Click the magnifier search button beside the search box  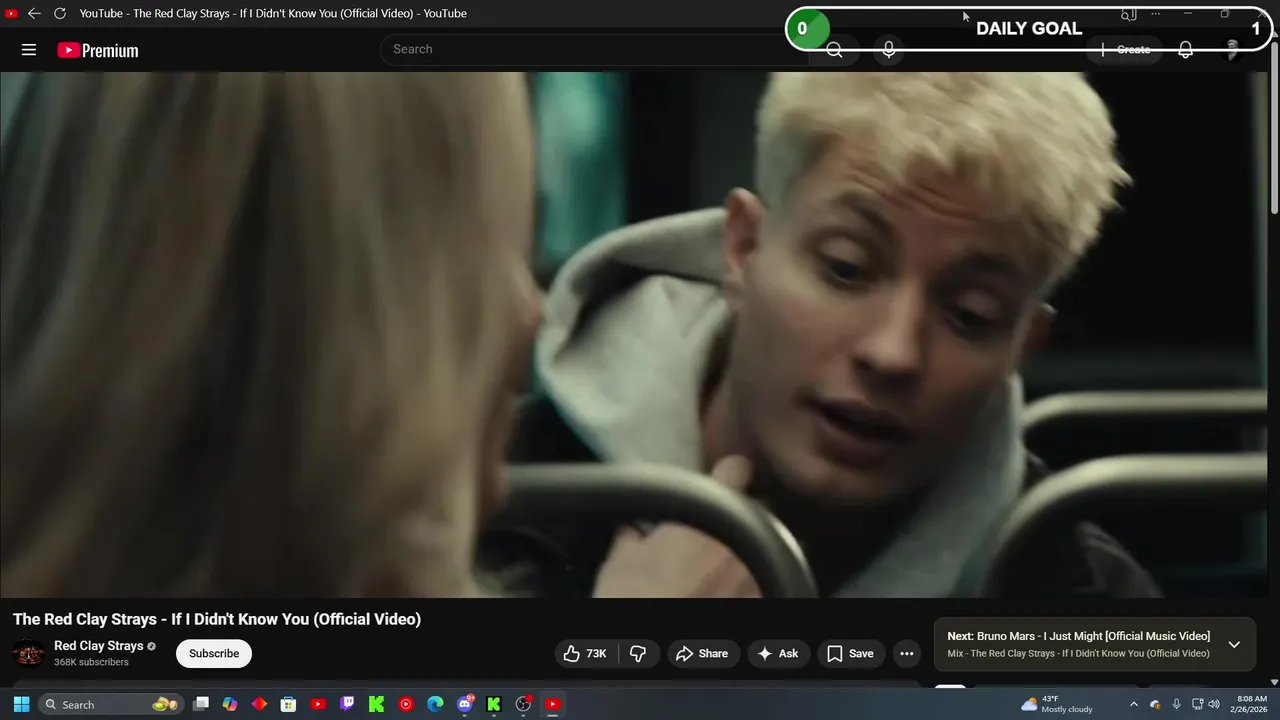[x=834, y=50]
